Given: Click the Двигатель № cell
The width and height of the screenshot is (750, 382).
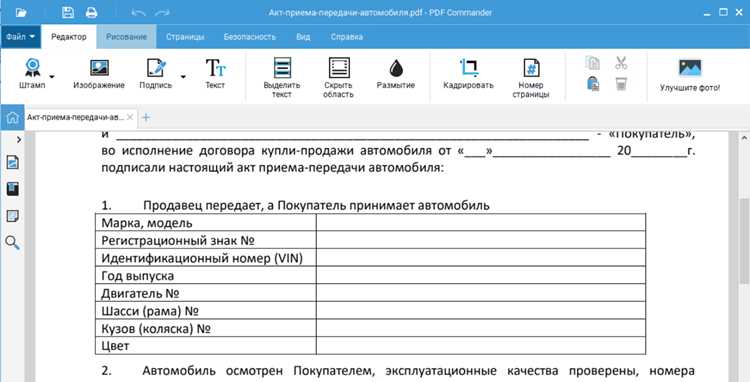Looking at the screenshot, I should pos(206,293).
